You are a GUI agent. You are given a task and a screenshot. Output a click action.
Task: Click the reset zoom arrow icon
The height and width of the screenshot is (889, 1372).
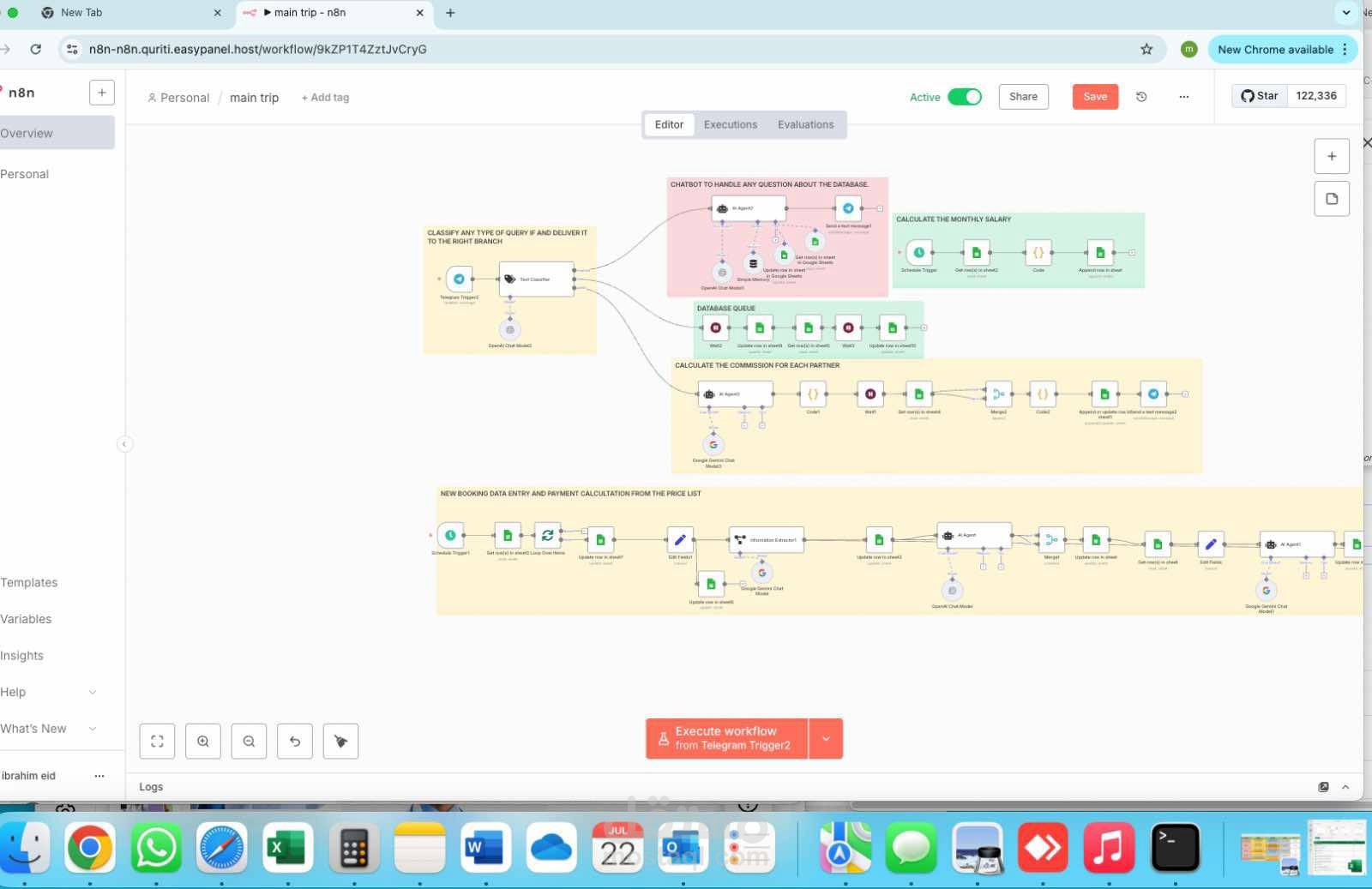coord(295,742)
